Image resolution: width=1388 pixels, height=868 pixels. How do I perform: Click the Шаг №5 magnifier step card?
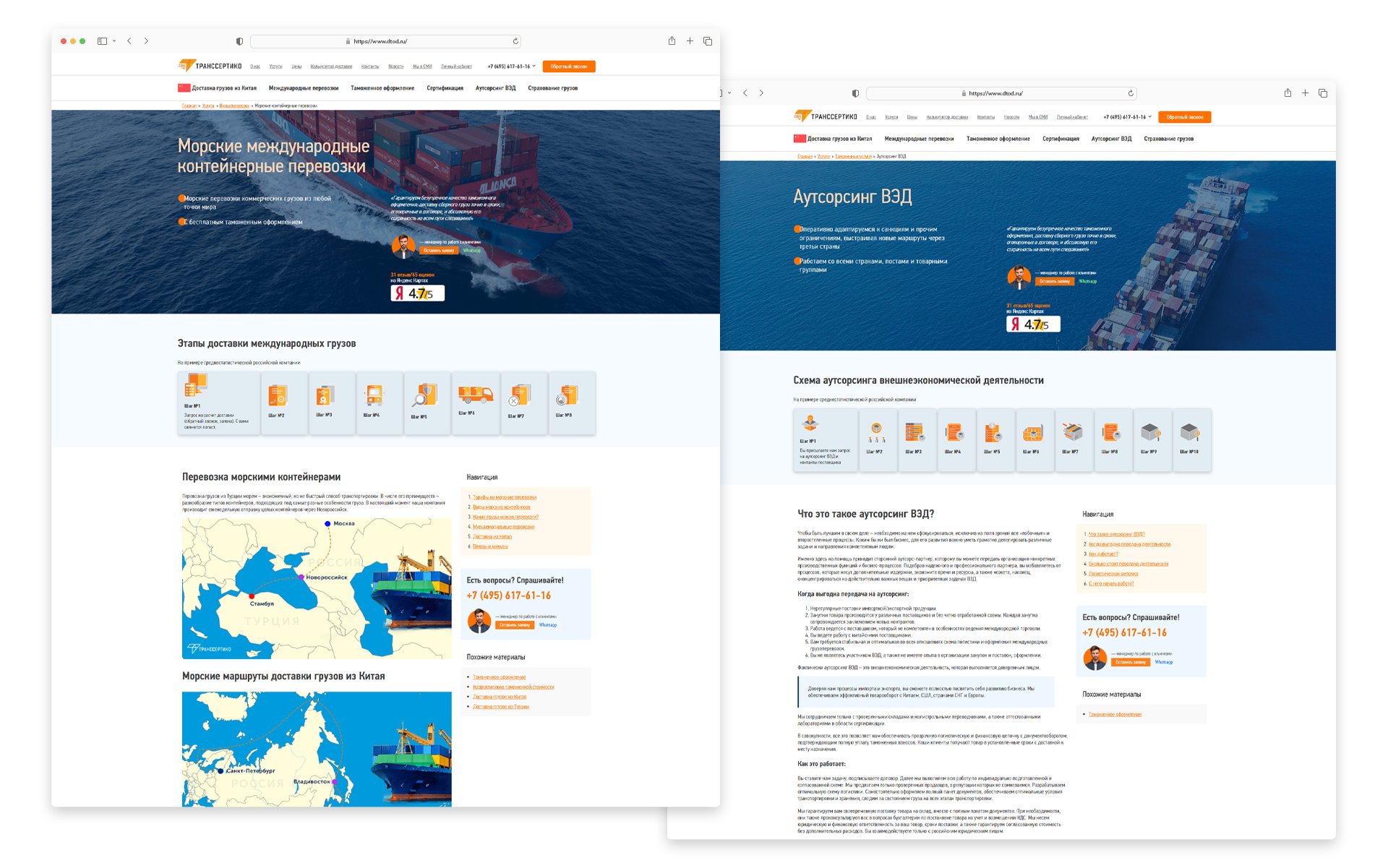(427, 402)
